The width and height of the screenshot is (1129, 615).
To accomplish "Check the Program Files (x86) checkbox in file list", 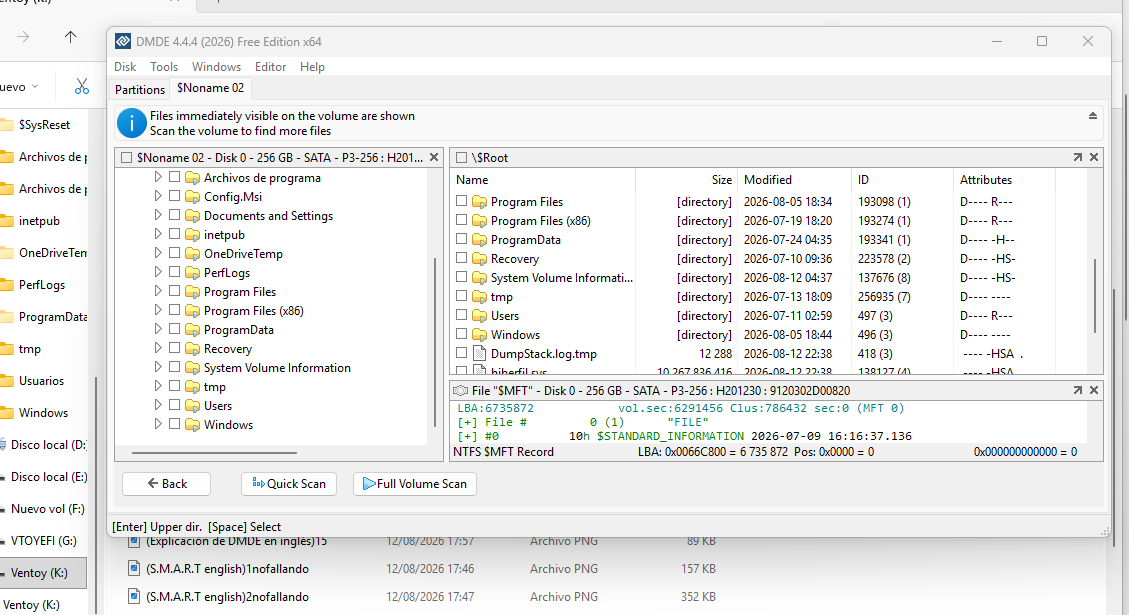I will point(462,220).
